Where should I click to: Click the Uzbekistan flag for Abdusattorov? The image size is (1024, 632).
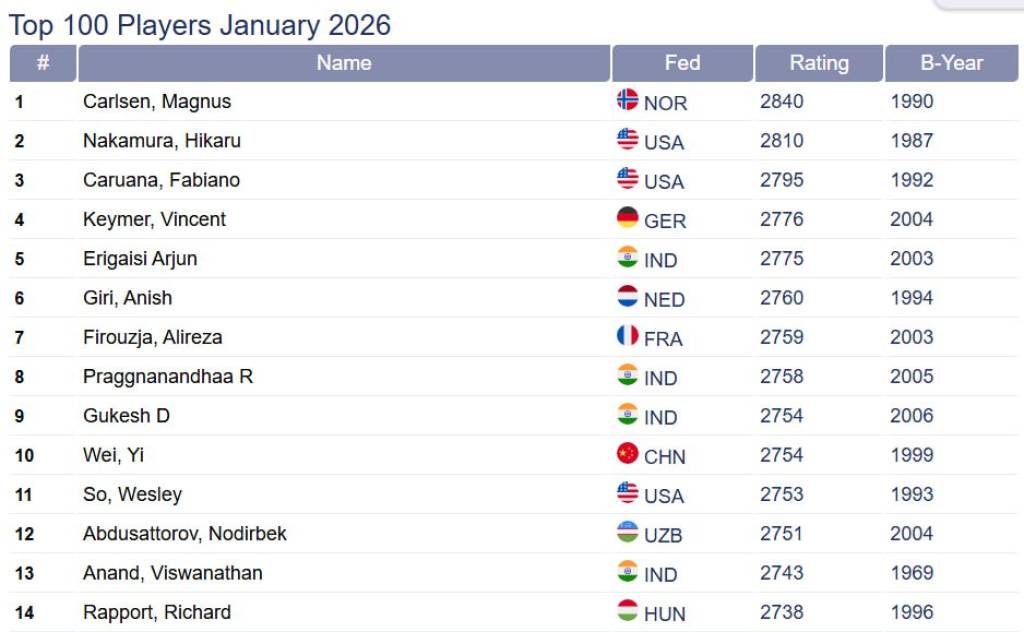click(x=627, y=533)
